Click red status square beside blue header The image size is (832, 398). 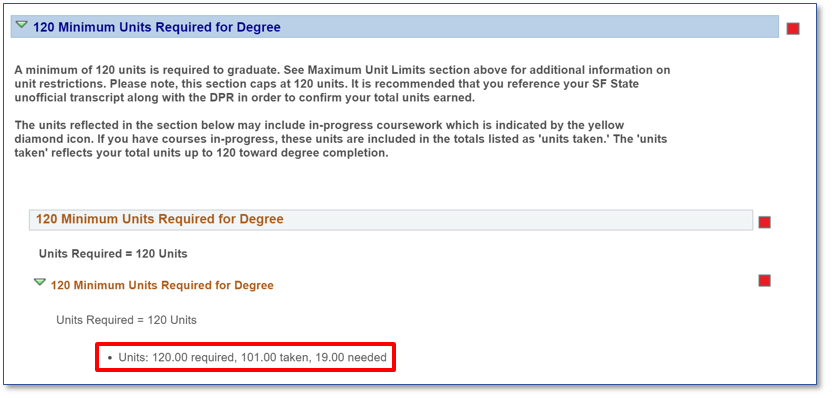click(793, 29)
